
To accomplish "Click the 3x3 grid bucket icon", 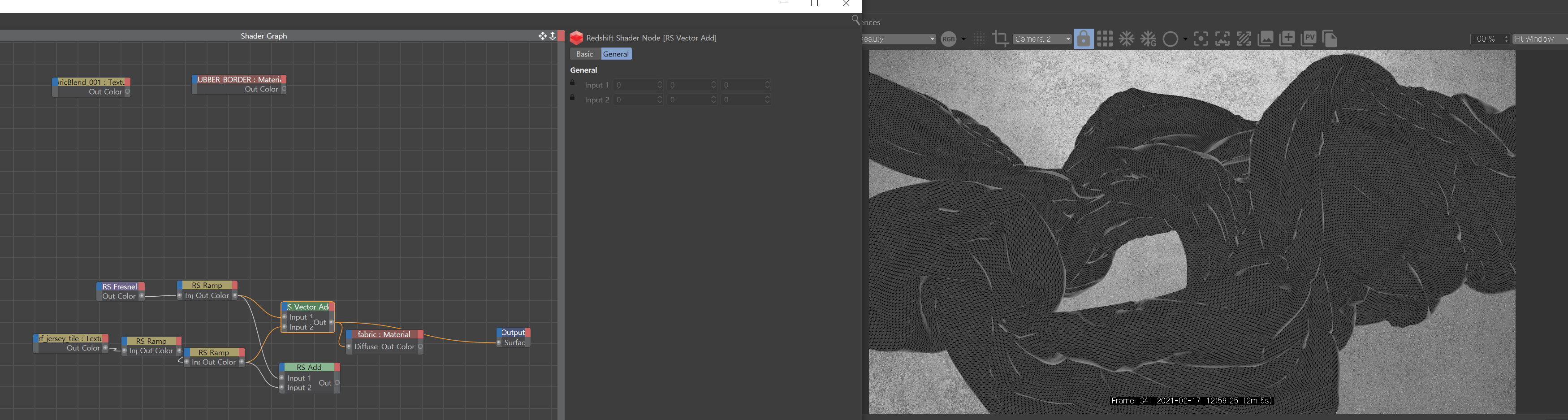I will 1105,39.
